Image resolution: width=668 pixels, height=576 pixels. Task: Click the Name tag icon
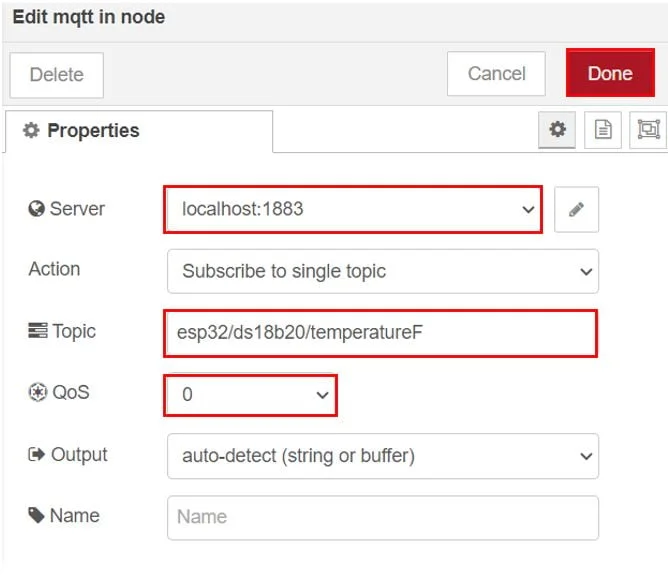pos(36,515)
